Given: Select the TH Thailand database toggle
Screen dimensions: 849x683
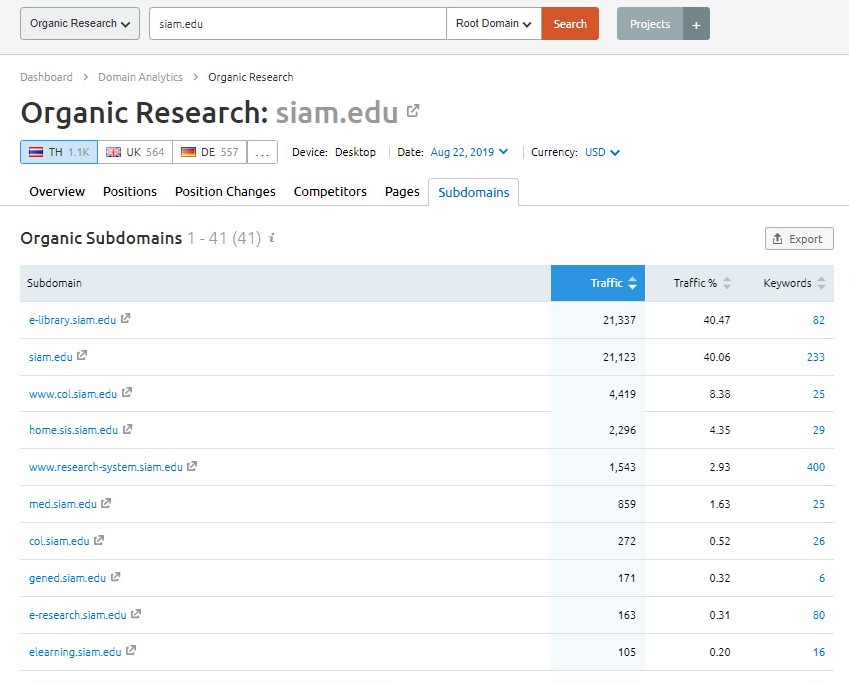Looking at the screenshot, I should pos(59,152).
